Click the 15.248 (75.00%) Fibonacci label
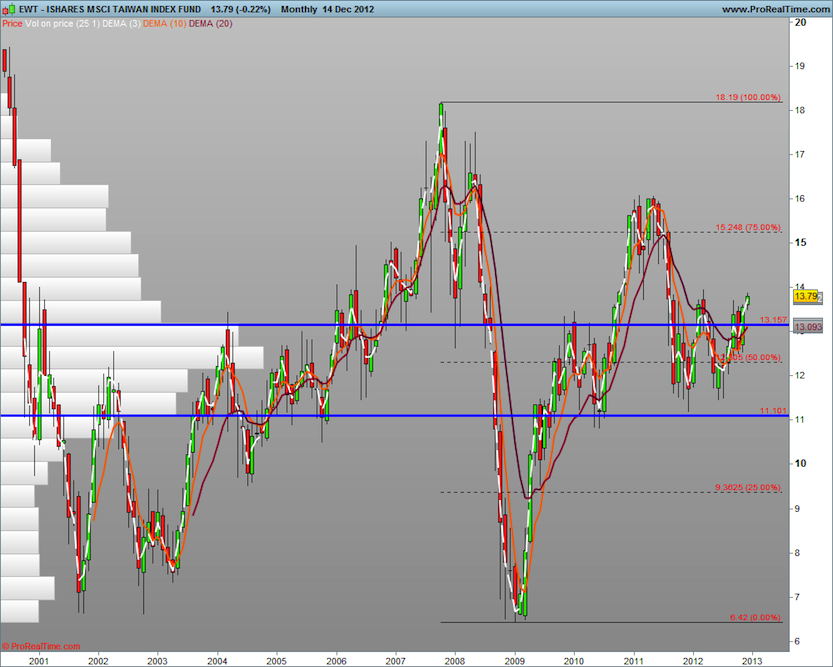833x667 pixels. pyautogui.click(x=748, y=227)
